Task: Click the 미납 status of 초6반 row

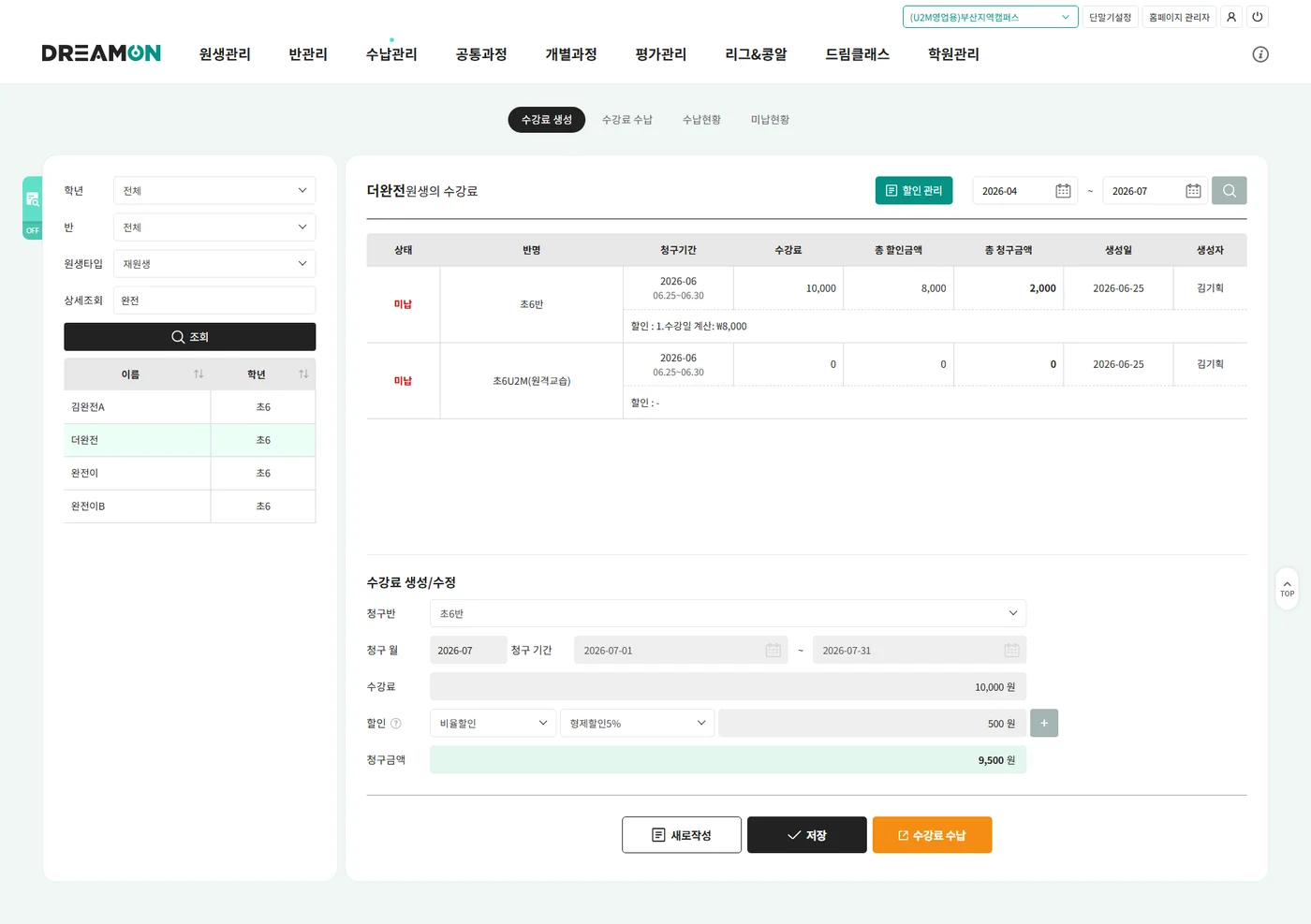Action: [403, 304]
